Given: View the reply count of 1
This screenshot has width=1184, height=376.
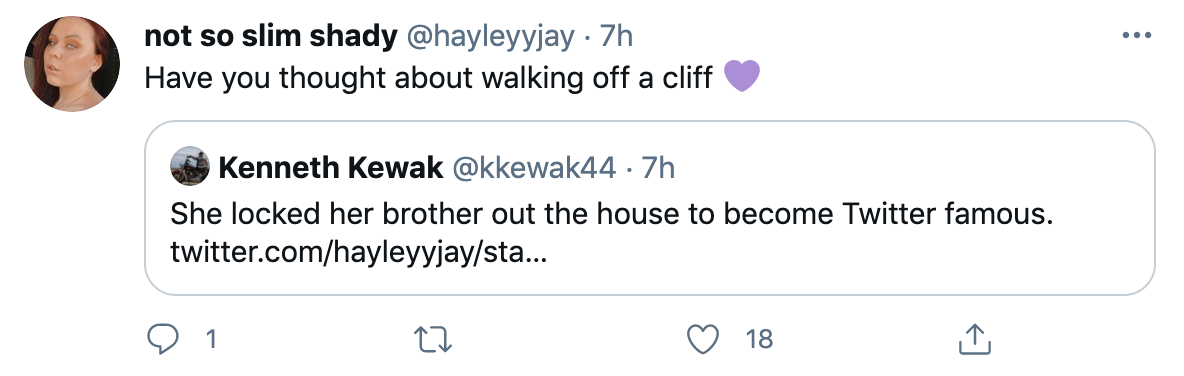Looking at the screenshot, I should [211, 340].
